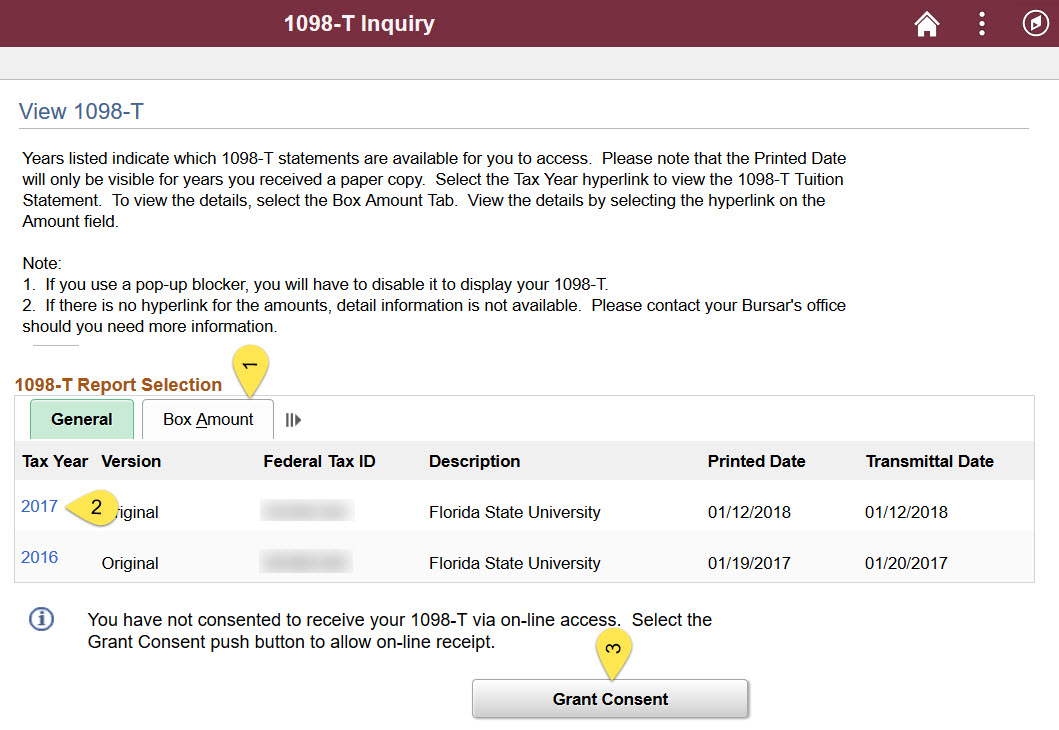Open the three-dot Actions menu
The image size is (1059, 730).
pos(981,24)
